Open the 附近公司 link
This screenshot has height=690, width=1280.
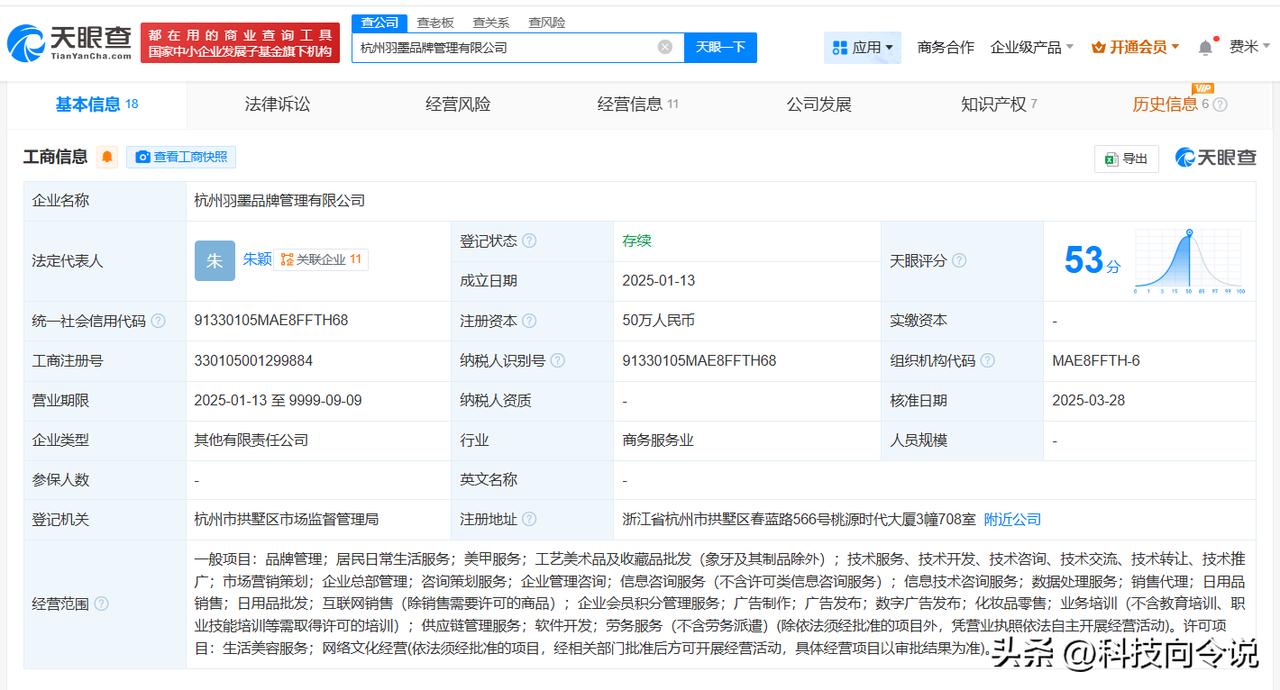tap(1012, 519)
